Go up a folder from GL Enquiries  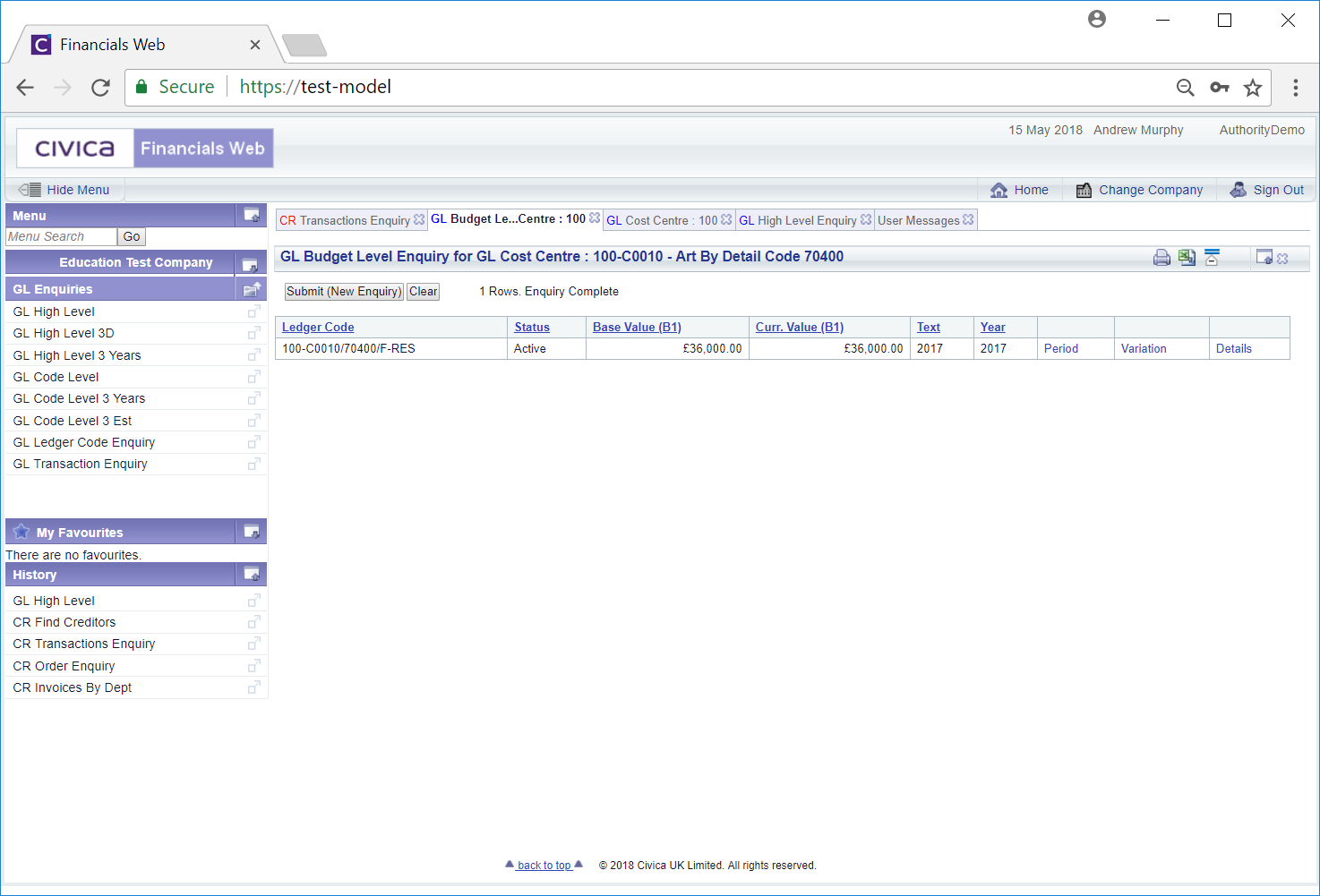[x=252, y=289]
